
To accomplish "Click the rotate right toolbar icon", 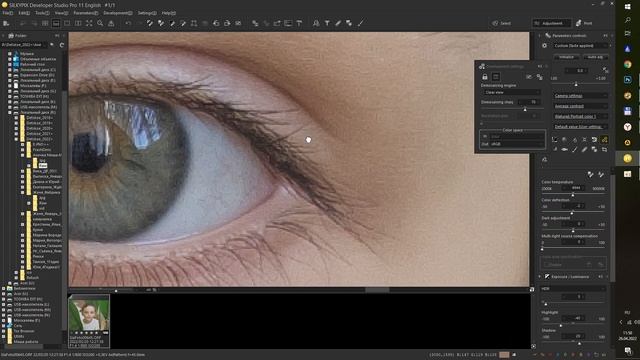I will coord(227,23).
